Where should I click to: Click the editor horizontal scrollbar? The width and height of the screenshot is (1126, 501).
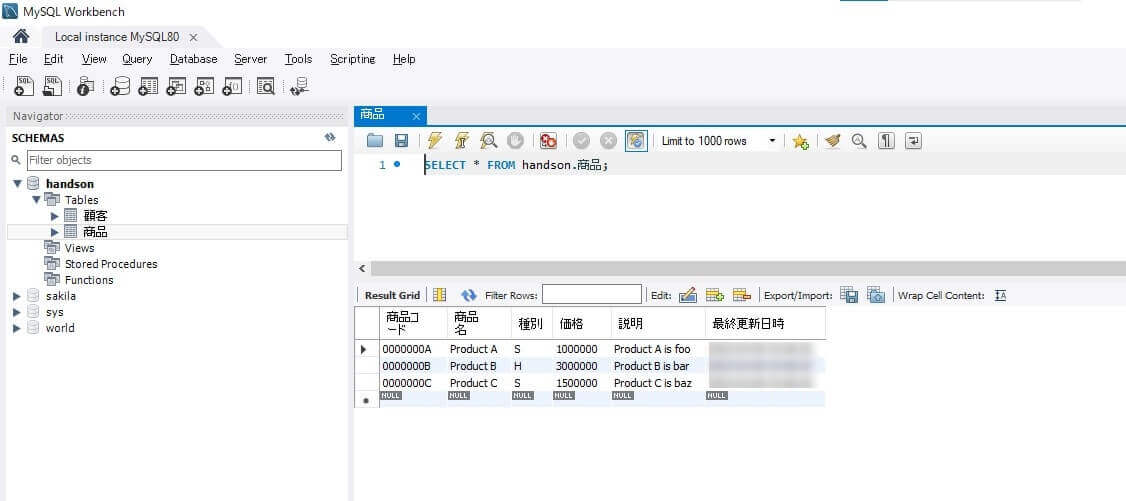748,268
